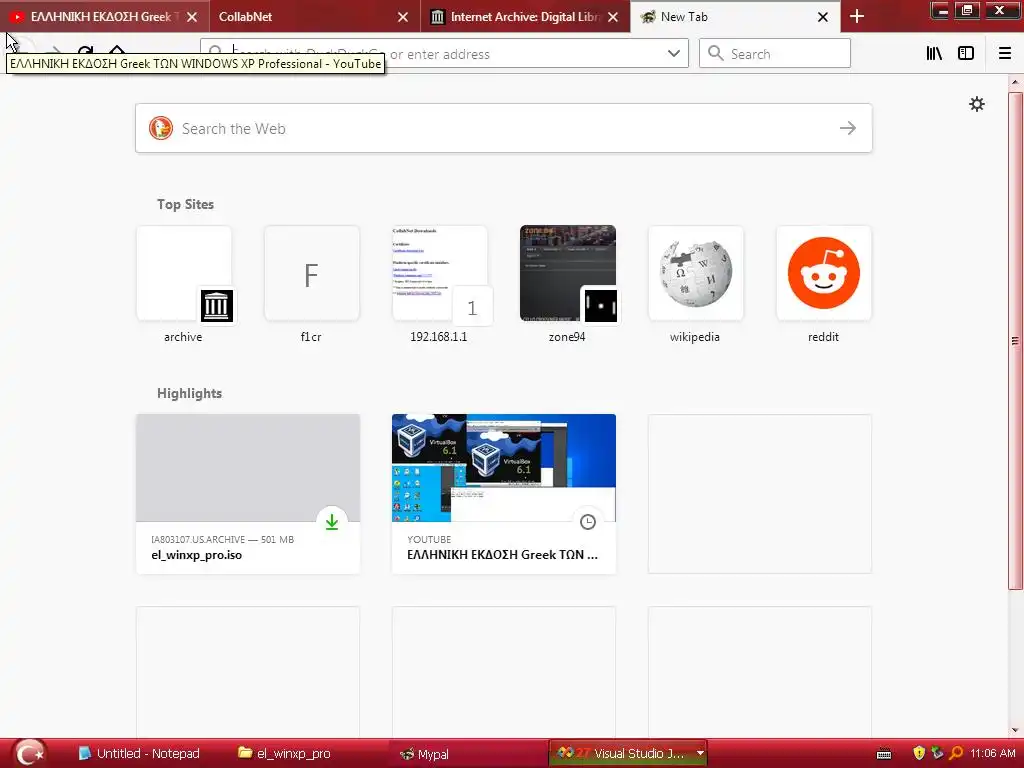Open new tab settings gear
This screenshot has width=1024, height=768.
[x=976, y=104]
